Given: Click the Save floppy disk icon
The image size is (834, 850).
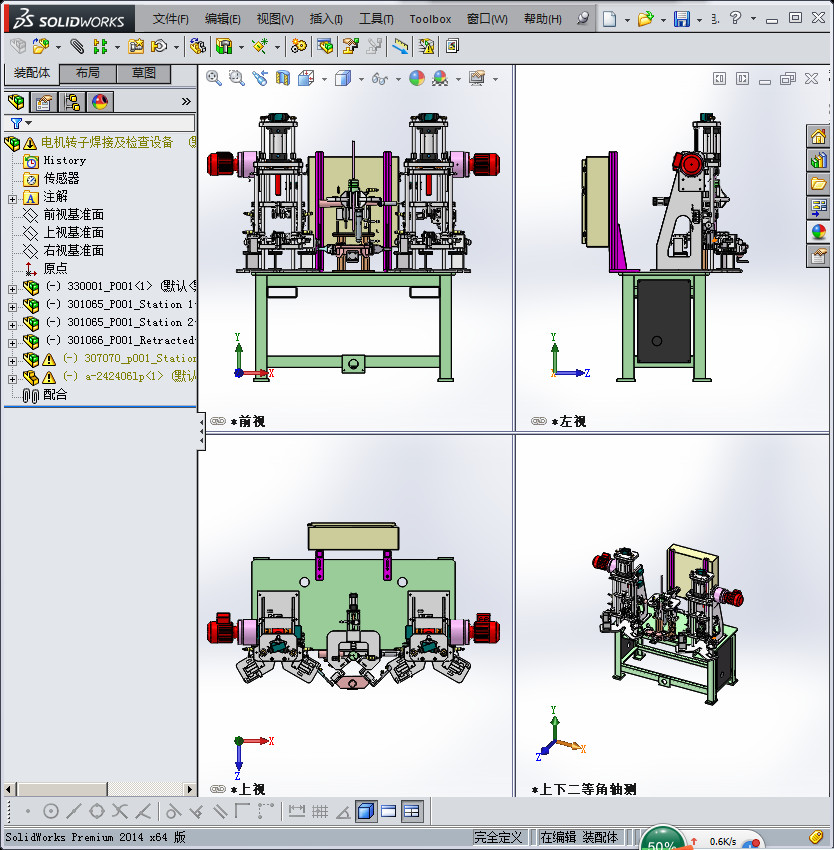Looking at the screenshot, I should (x=681, y=19).
